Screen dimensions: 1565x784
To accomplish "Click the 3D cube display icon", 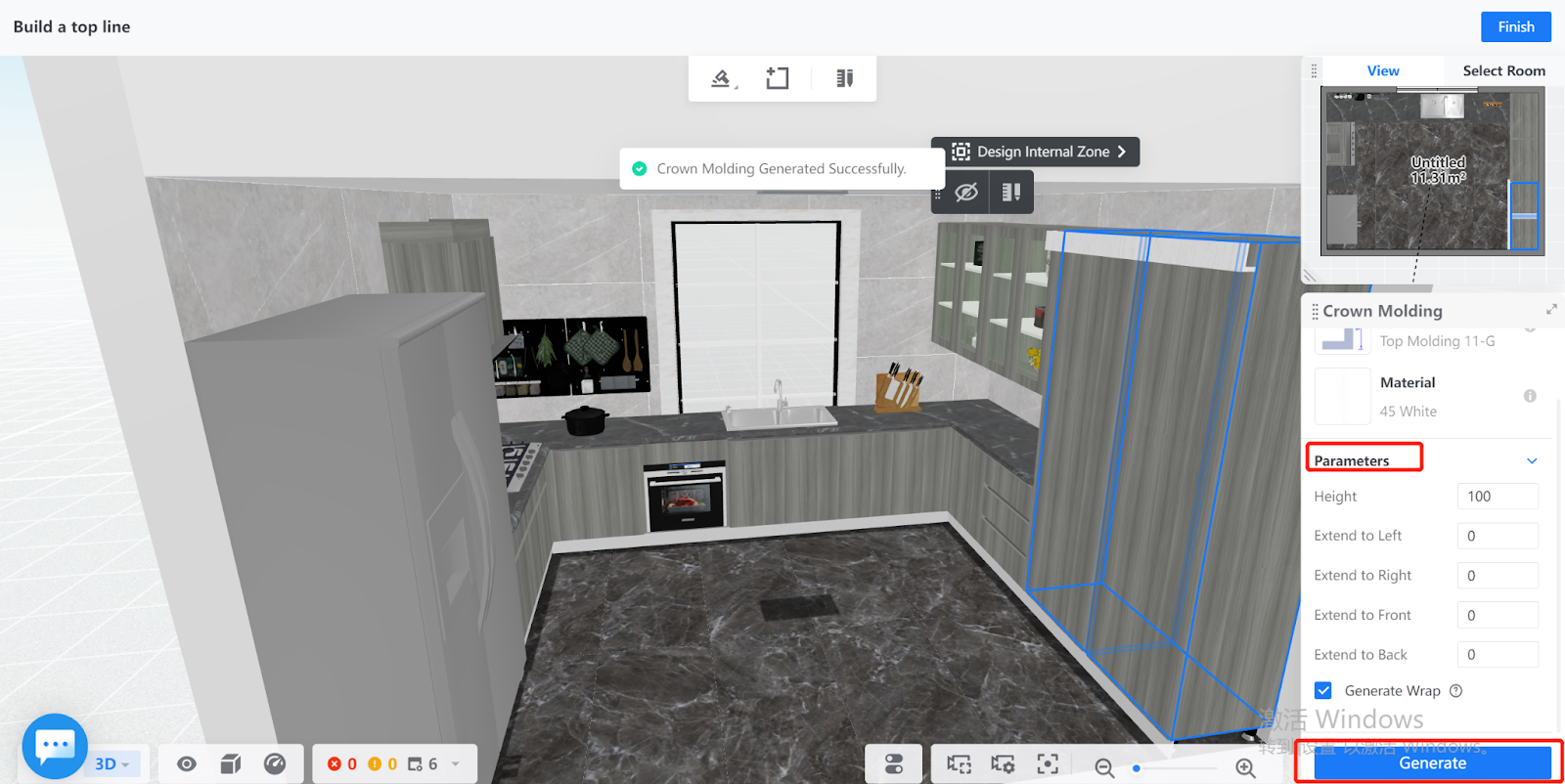I will pos(231,763).
